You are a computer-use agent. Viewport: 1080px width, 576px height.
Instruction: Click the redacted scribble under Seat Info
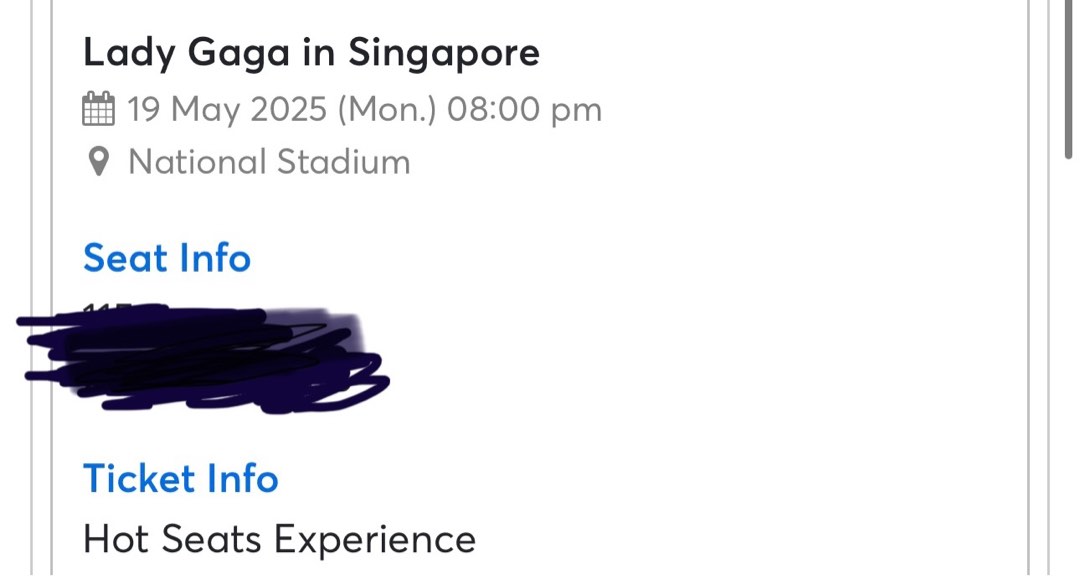tap(200, 360)
